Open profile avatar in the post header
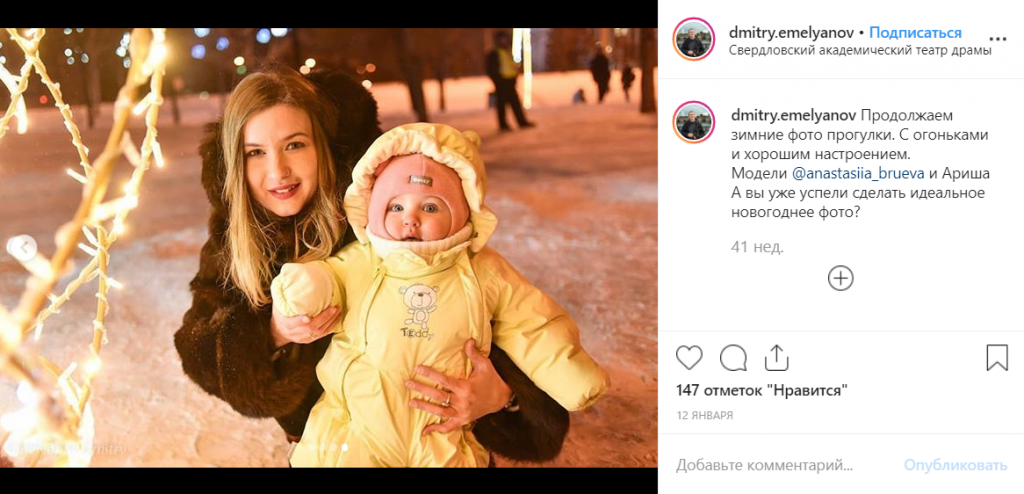This screenshot has height=494, width=1024. click(x=694, y=39)
